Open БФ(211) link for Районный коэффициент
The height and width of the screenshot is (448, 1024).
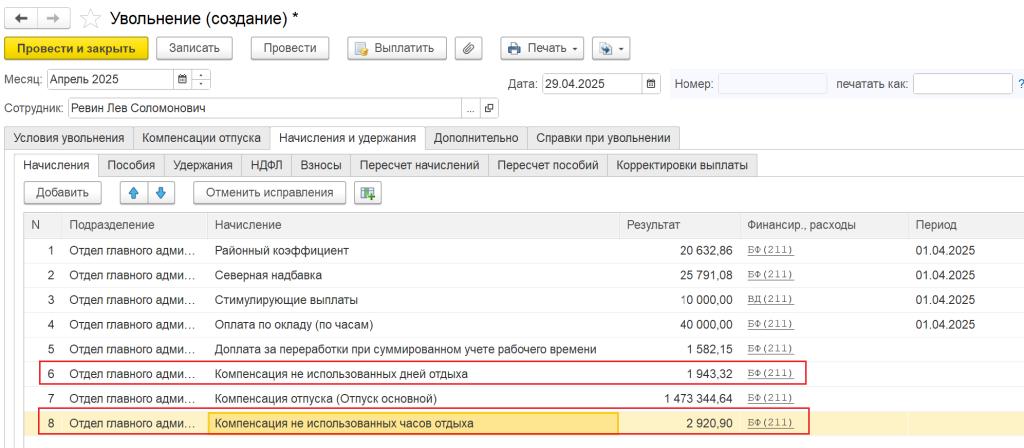point(771,250)
